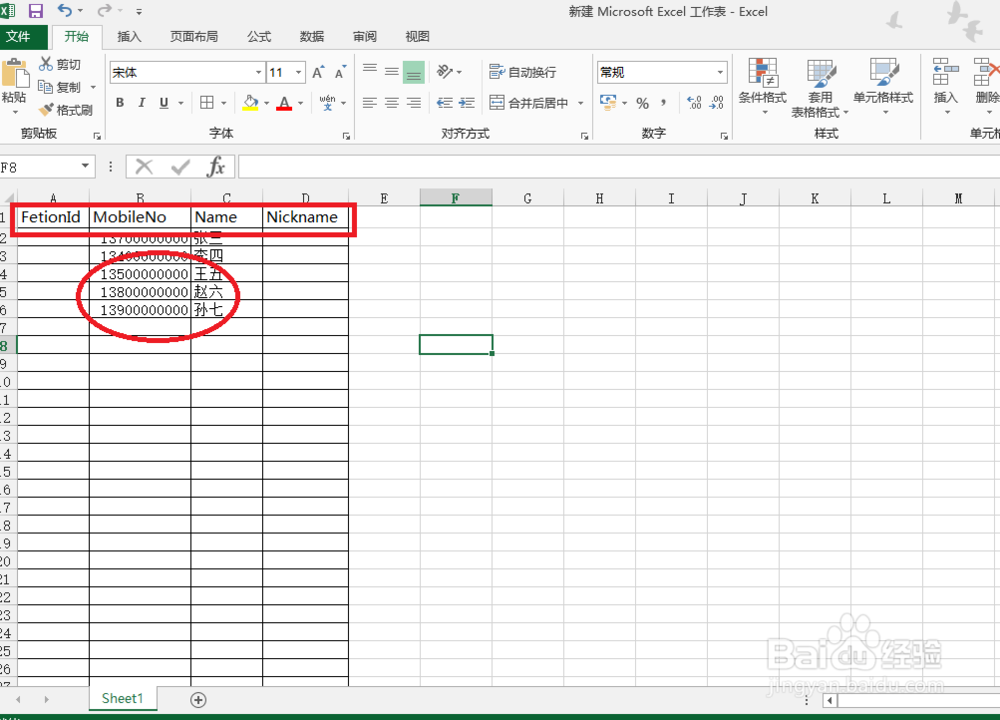Add a new worksheet with the plus button
Screen dimensions: 1000x720
198,699
